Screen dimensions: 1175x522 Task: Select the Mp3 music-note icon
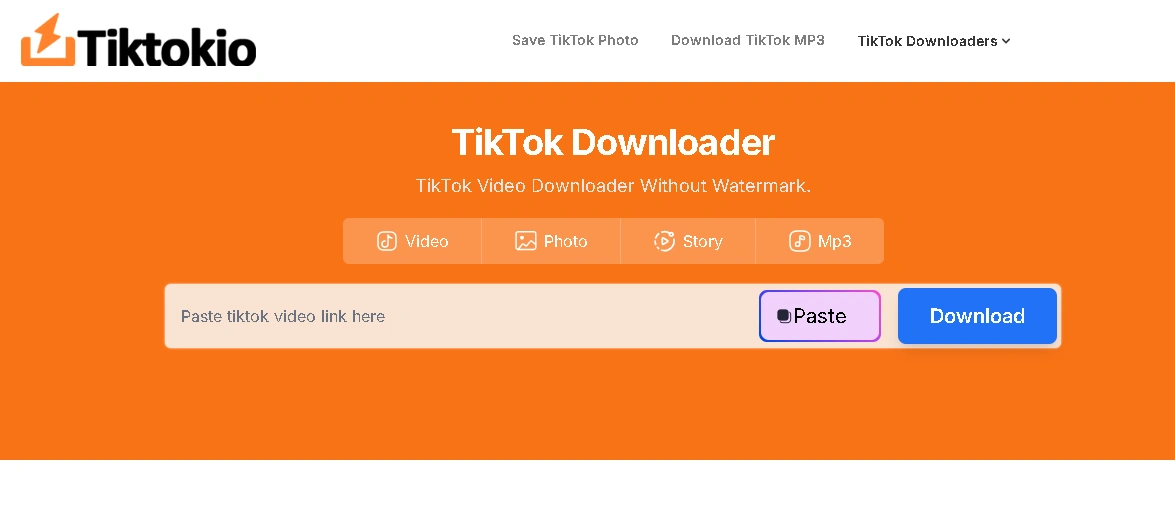[x=800, y=241]
